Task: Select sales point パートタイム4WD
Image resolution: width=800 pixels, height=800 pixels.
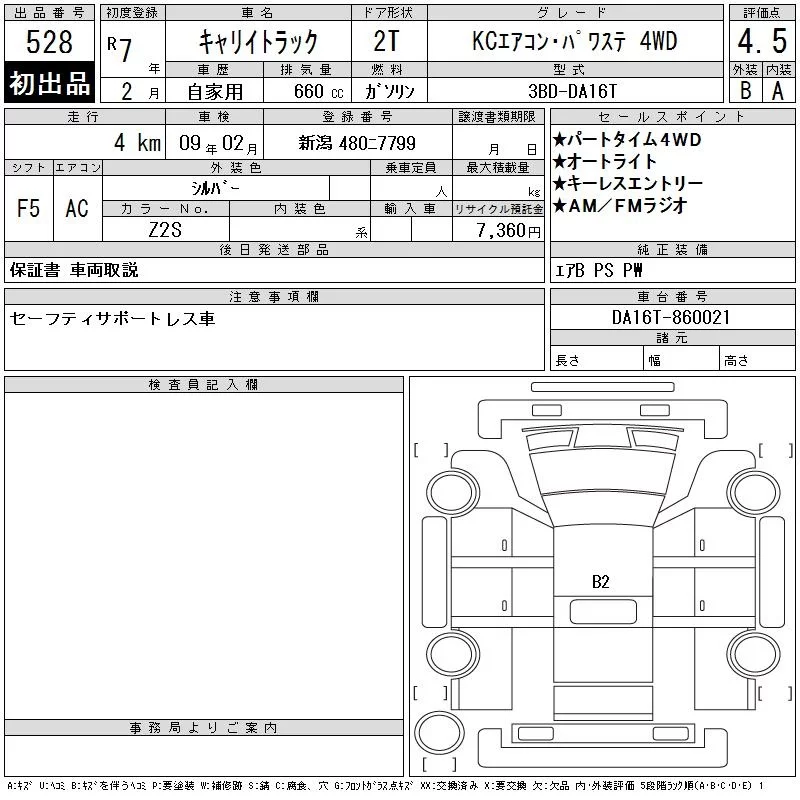Action: click(x=628, y=139)
